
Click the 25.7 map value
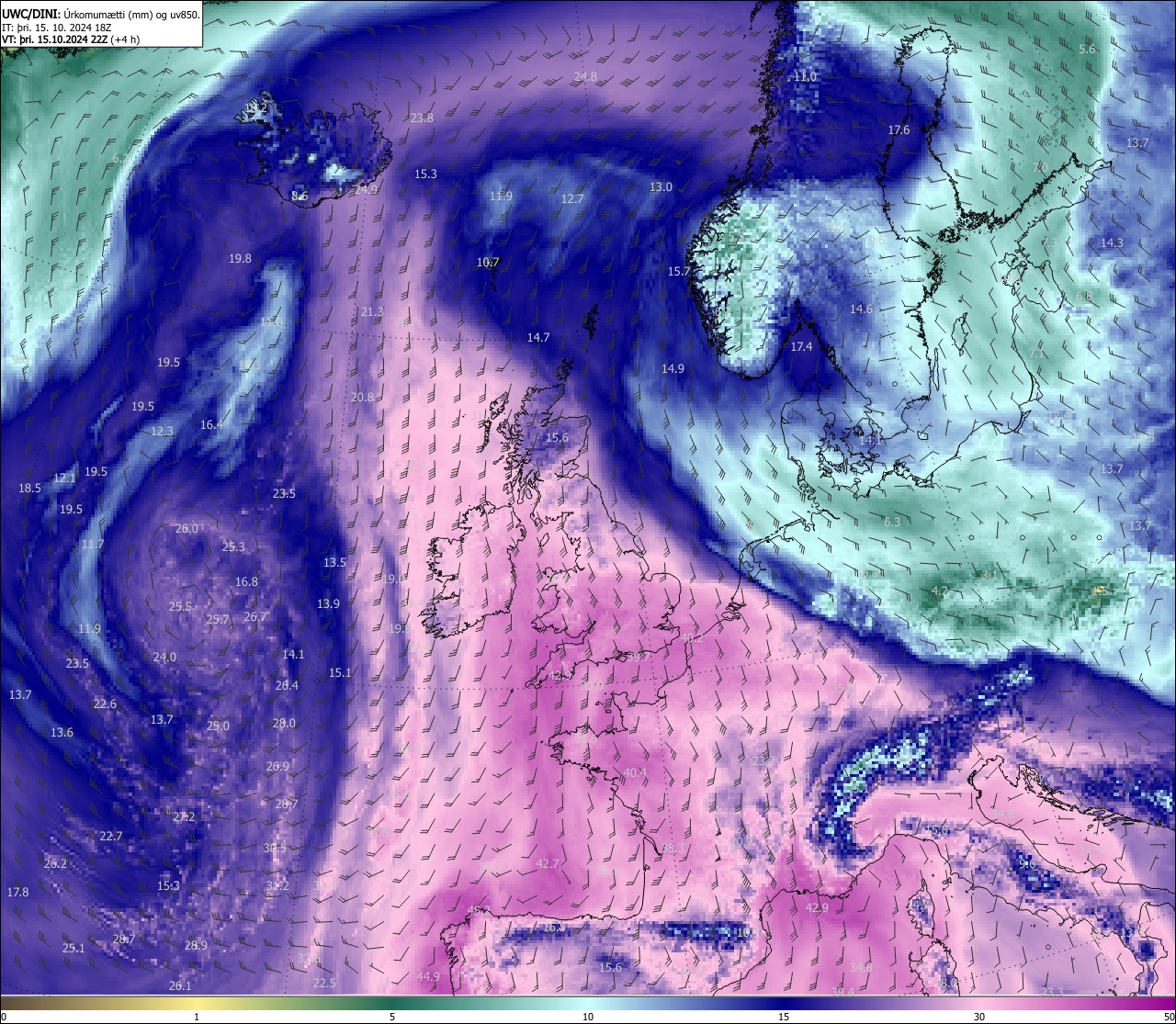(217, 619)
